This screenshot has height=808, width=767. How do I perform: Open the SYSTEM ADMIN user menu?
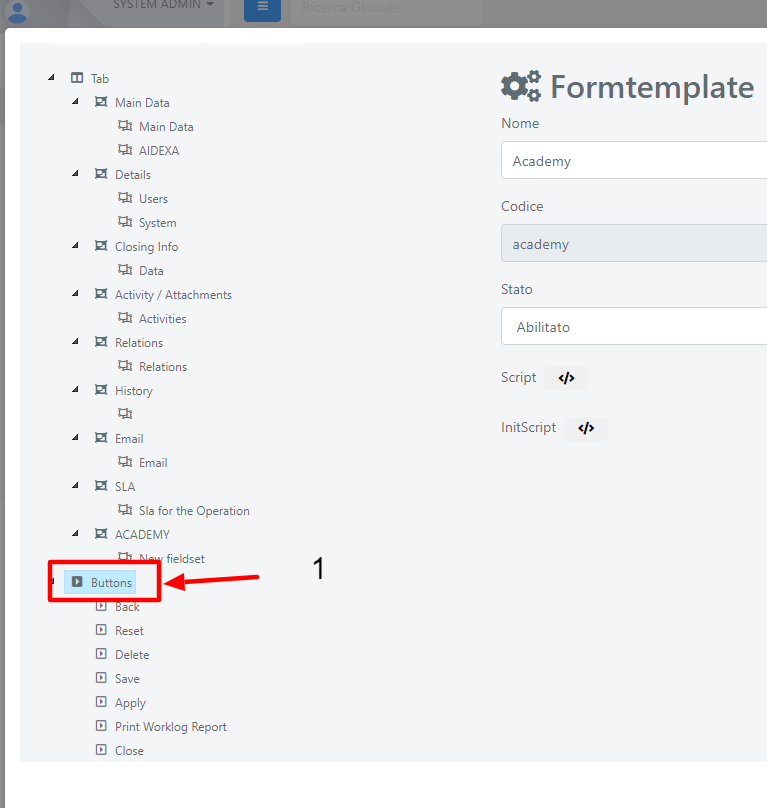(x=163, y=5)
